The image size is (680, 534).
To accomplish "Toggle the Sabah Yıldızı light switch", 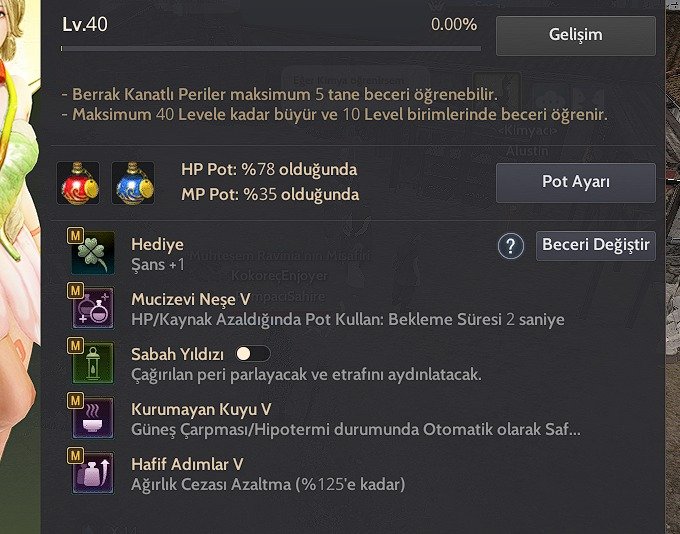I will click(253, 354).
